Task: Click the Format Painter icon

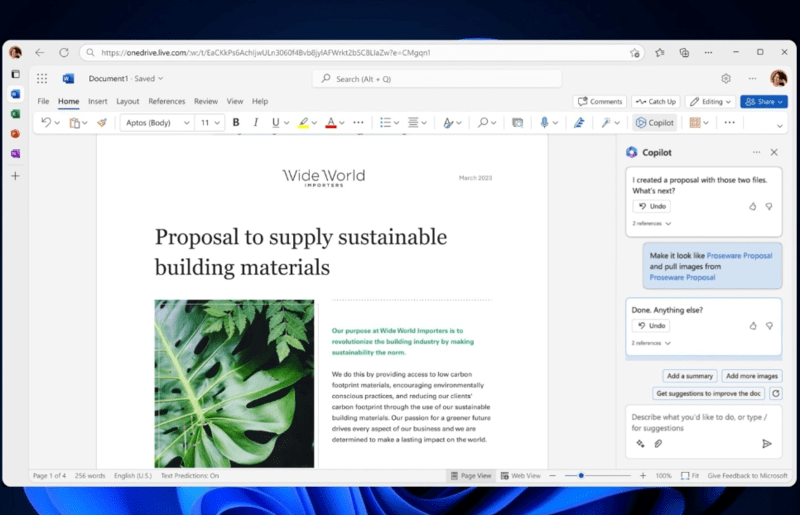Action: coord(101,123)
